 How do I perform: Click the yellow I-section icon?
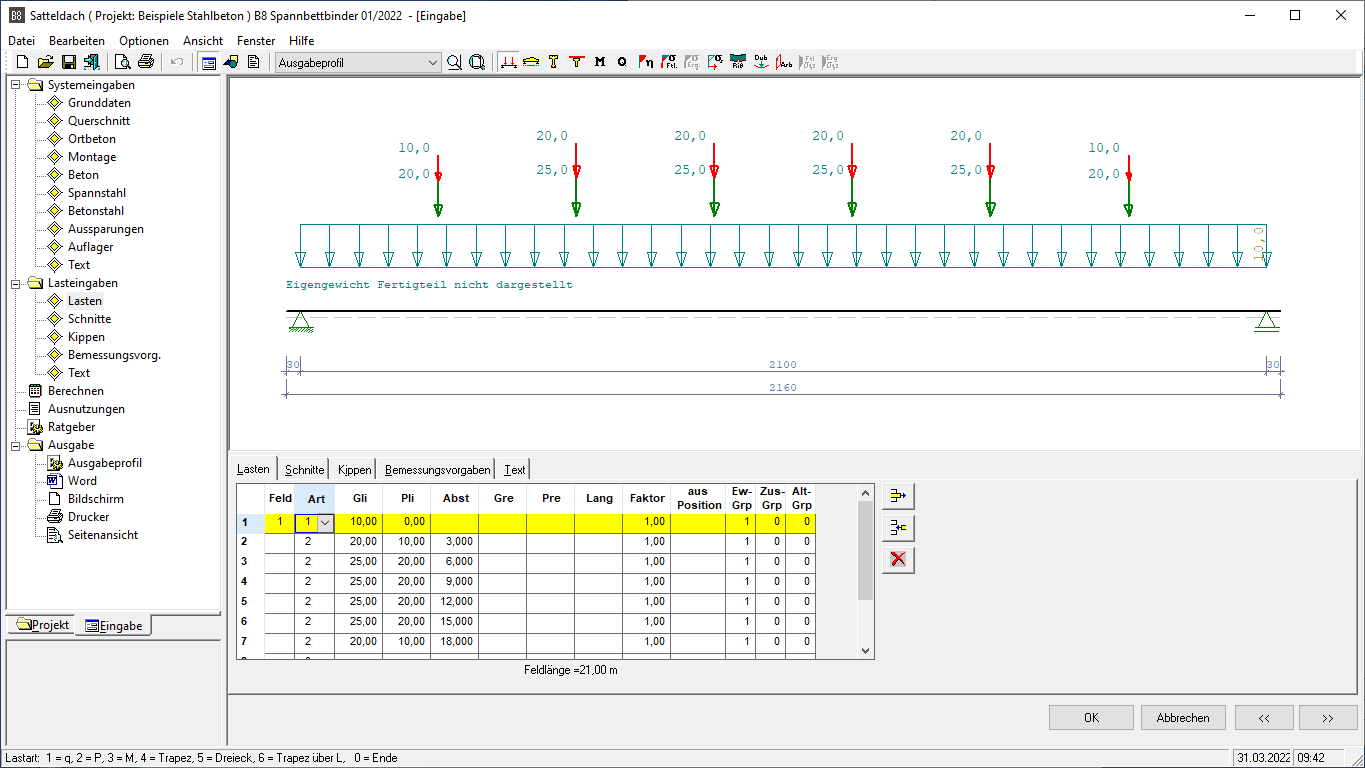point(553,62)
